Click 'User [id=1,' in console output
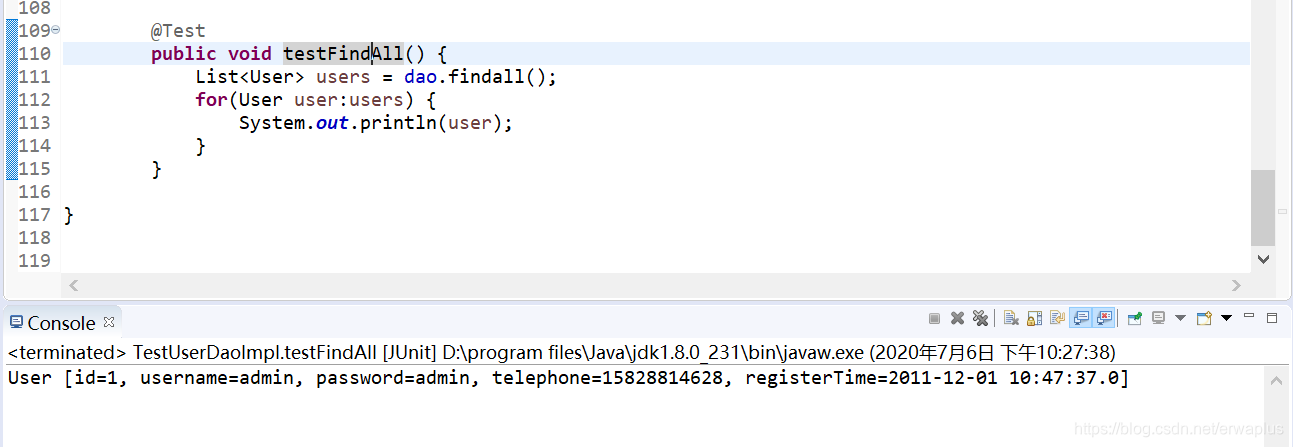This screenshot has height=447, width=1293. click(x=68, y=378)
